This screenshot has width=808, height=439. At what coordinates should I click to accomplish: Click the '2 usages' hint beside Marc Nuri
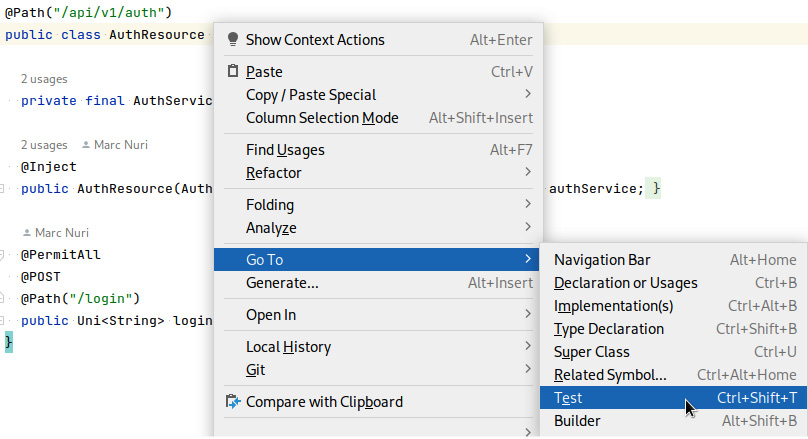(x=44, y=145)
